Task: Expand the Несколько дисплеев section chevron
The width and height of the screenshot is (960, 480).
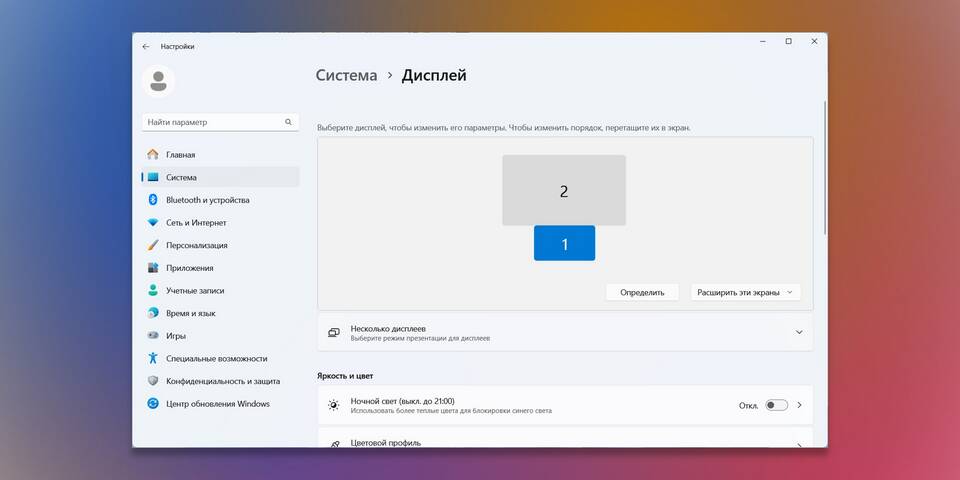Action: coord(799,332)
